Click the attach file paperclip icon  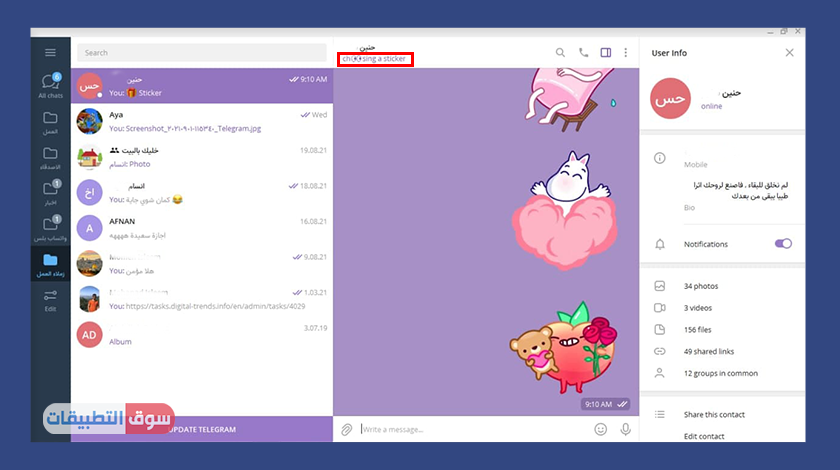pyautogui.click(x=347, y=429)
